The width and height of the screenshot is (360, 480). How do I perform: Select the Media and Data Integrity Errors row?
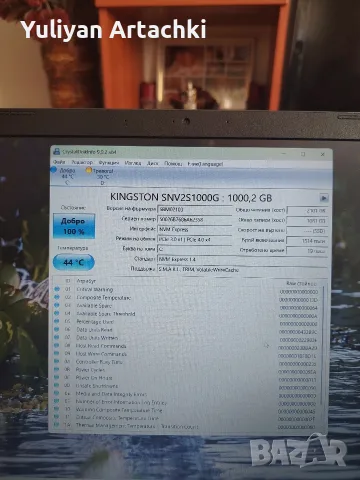pyautogui.click(x=186, y=394)
